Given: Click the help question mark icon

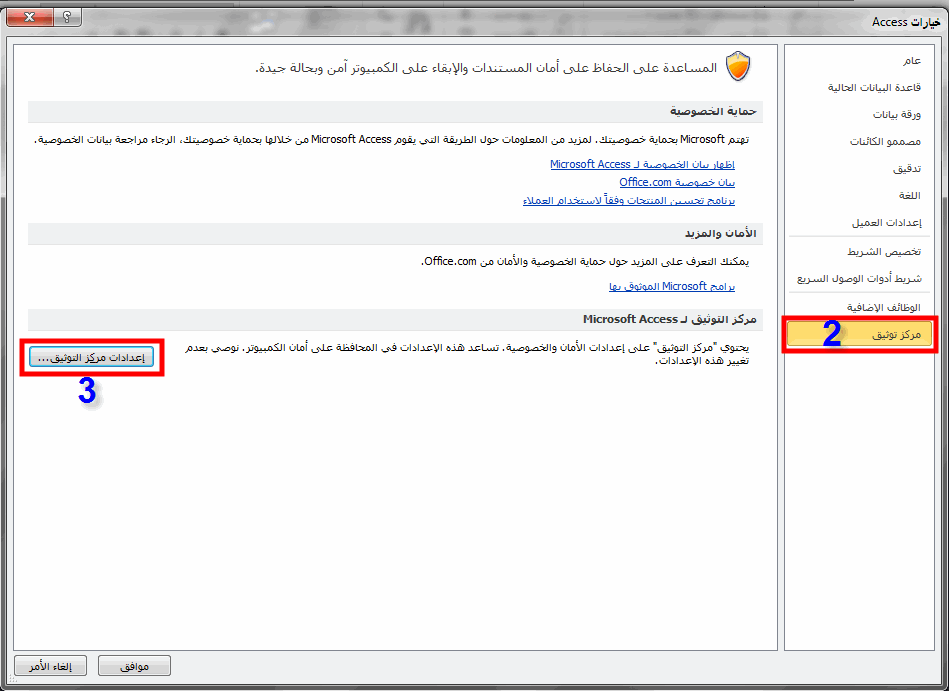Looking at the screenshot, I should 67,18.
